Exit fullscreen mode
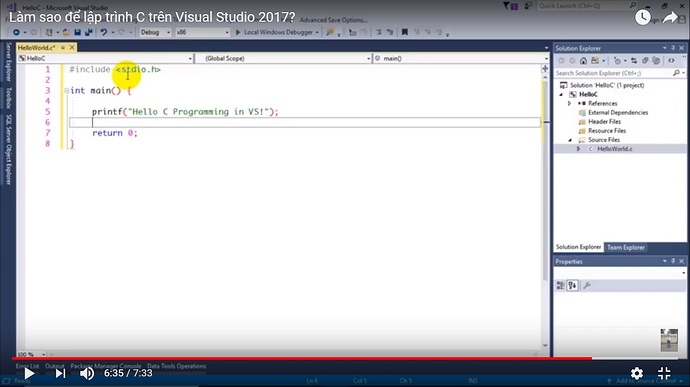 click(x=664, y=373)
